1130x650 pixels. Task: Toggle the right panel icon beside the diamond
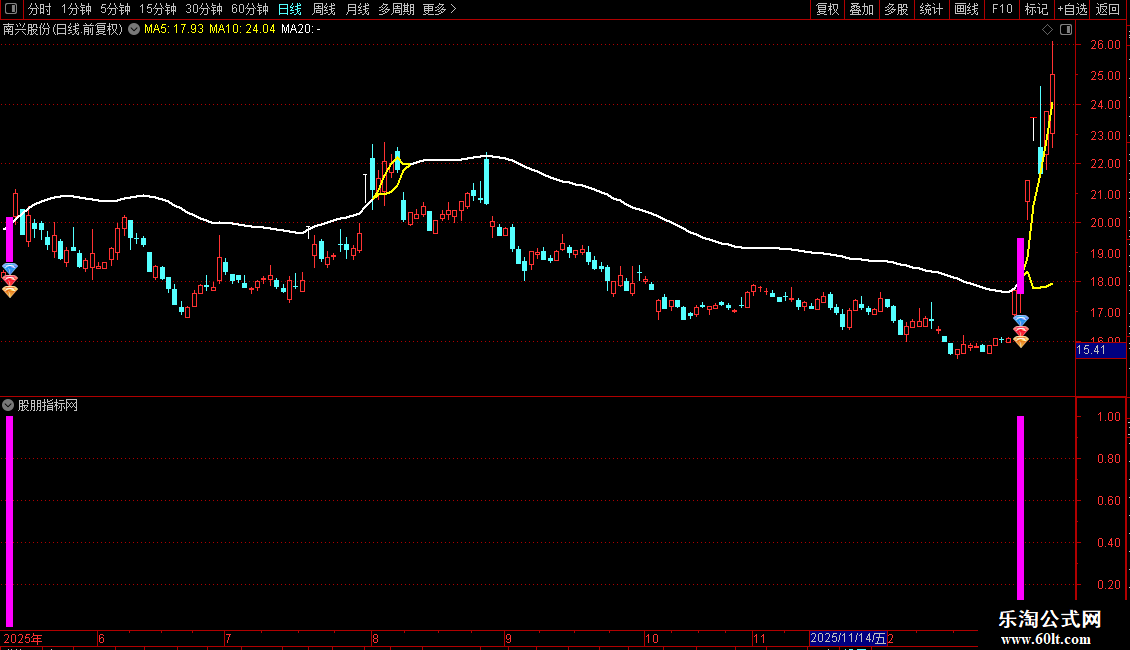[x=1066, y=30]
